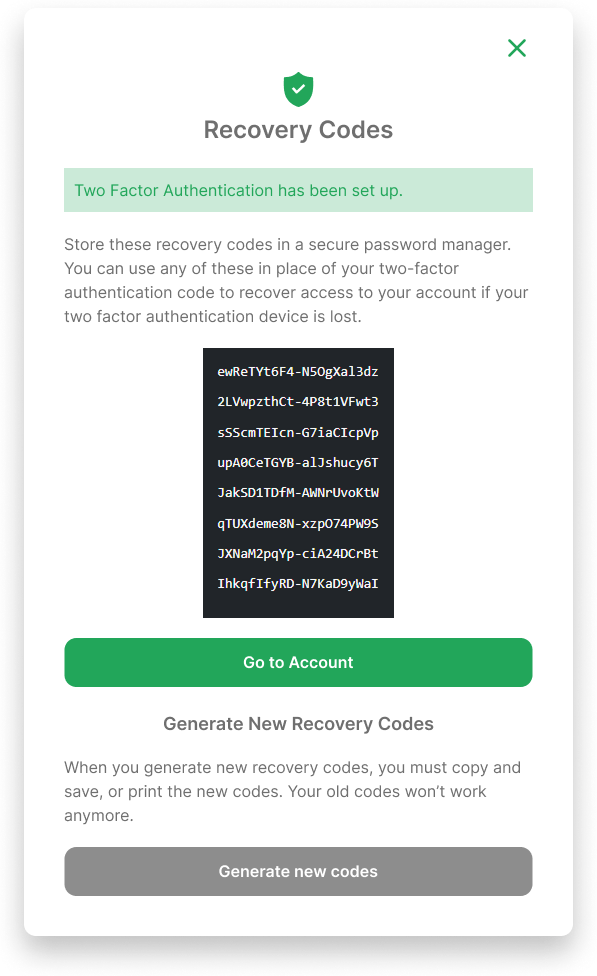Image resolution: width=597 pixels, height=976 pixels.
Task: Click the warning text about old codes
Action: coord(297,791)
